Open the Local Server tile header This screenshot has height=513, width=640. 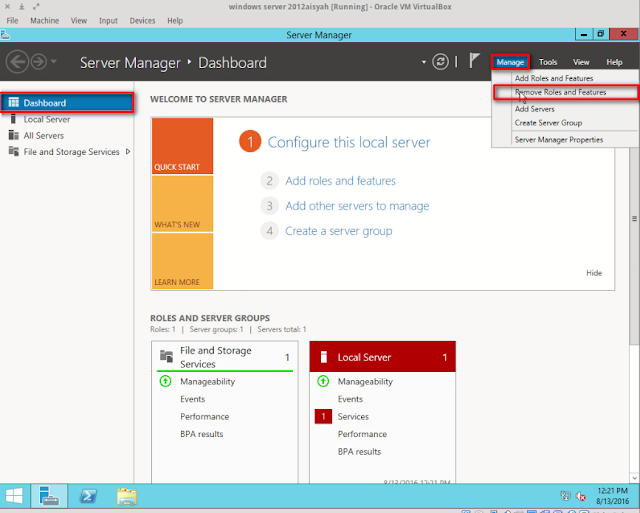point(382,357)
